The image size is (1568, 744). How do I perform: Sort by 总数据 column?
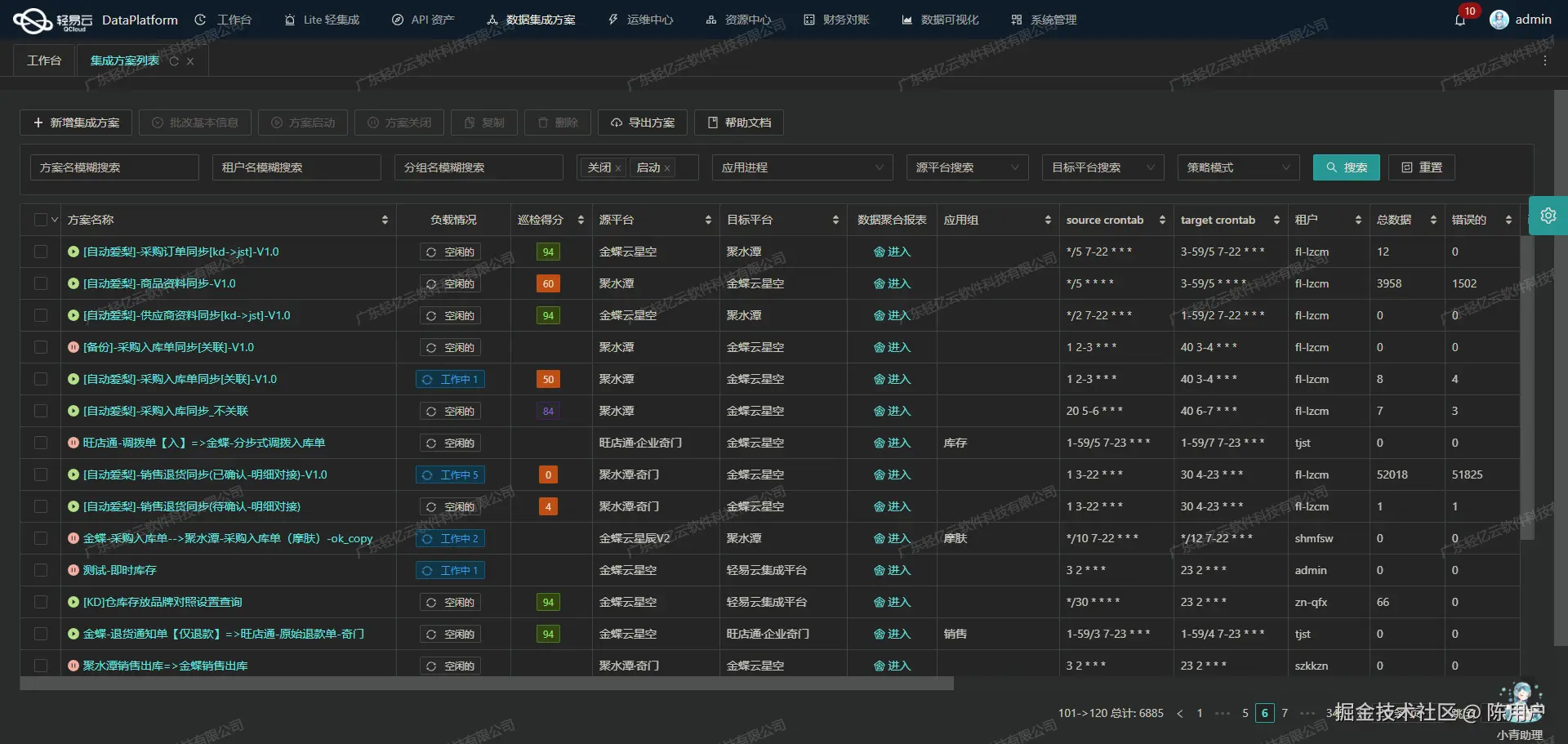(x=1433, y=220)
